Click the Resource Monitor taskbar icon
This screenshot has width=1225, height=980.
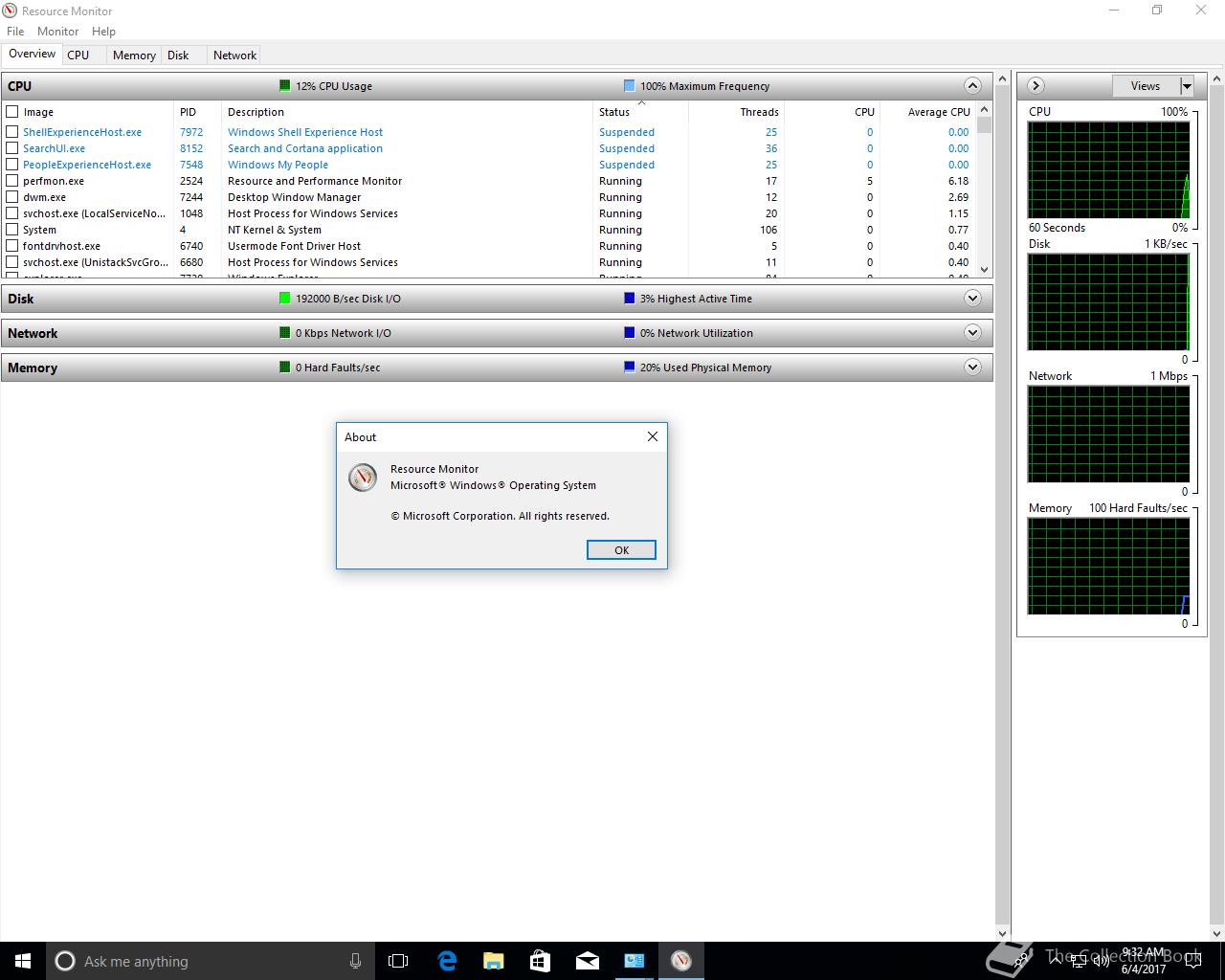(680, 961)
